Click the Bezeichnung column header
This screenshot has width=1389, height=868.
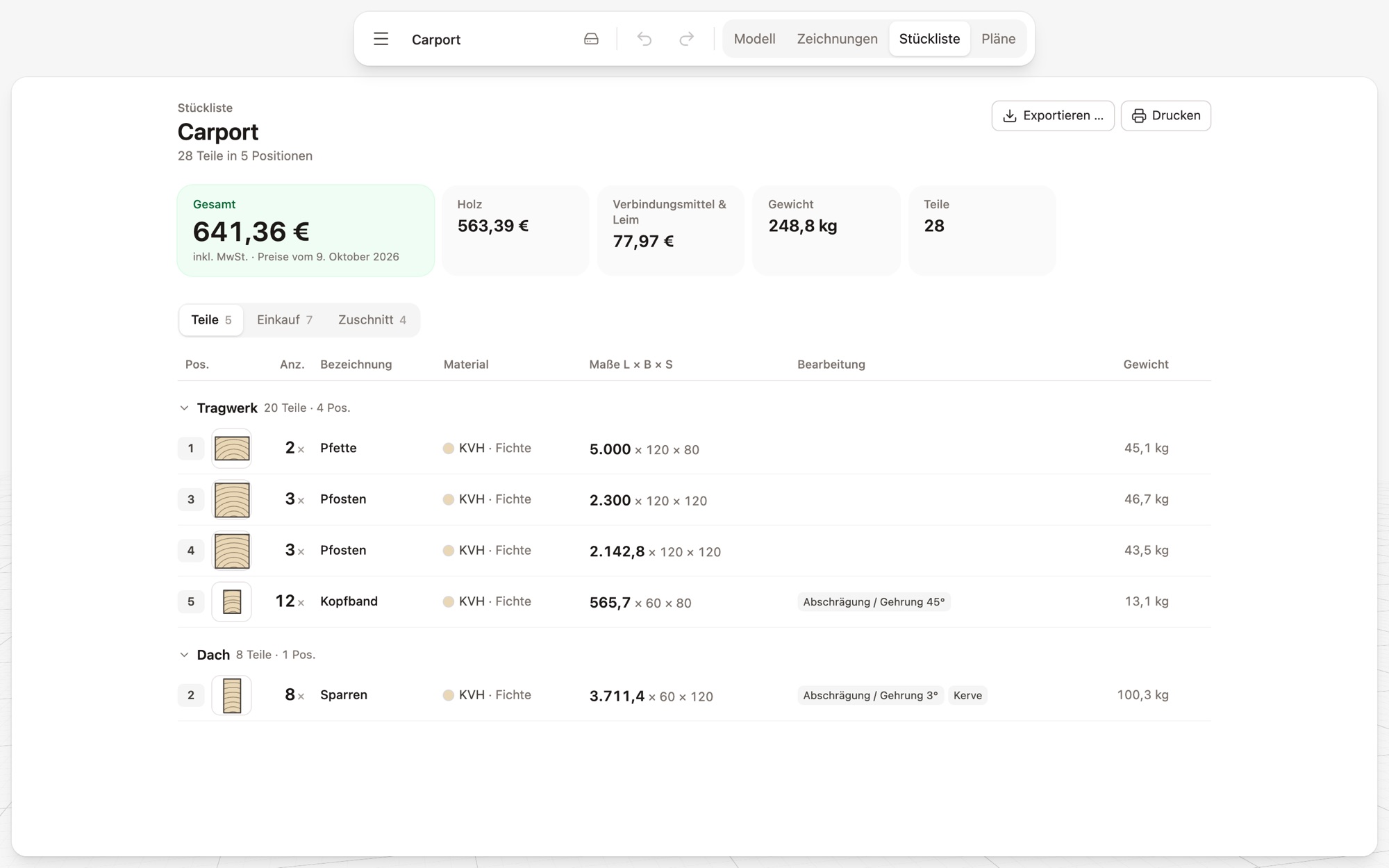(x=356, y=365)
